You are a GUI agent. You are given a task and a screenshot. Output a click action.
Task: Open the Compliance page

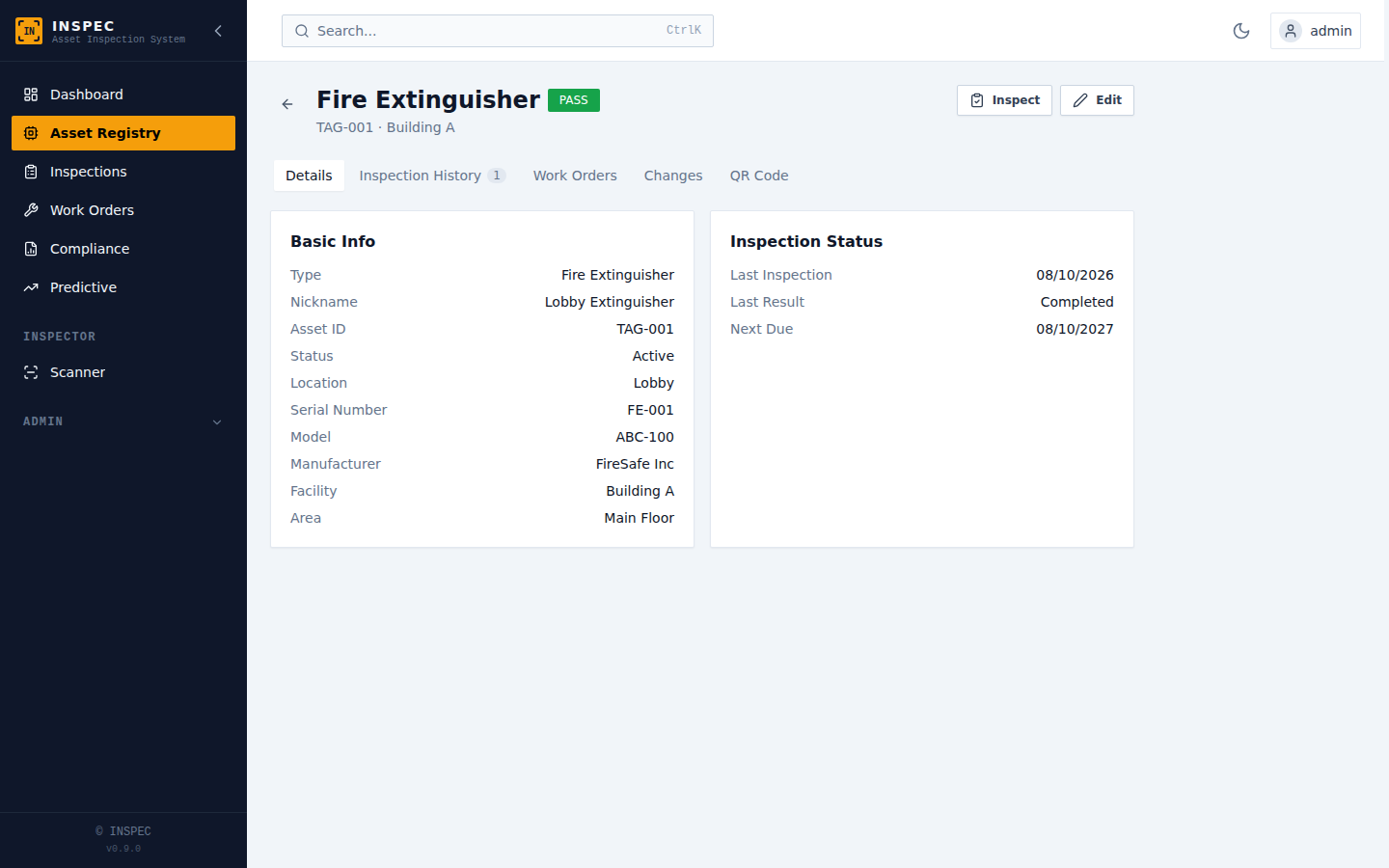click(x=123, y=249)
